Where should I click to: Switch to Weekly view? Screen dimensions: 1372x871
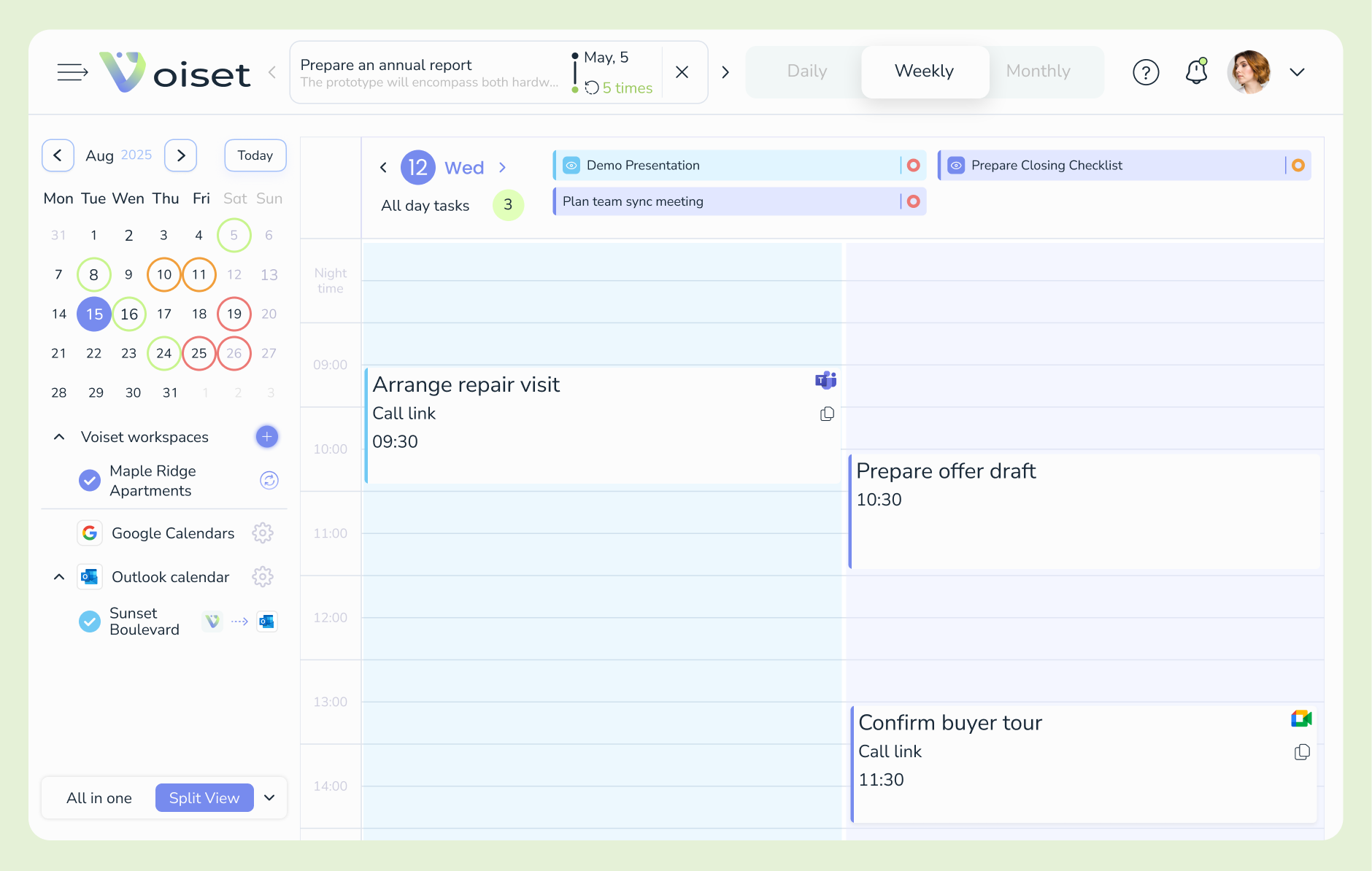[925, 71]
